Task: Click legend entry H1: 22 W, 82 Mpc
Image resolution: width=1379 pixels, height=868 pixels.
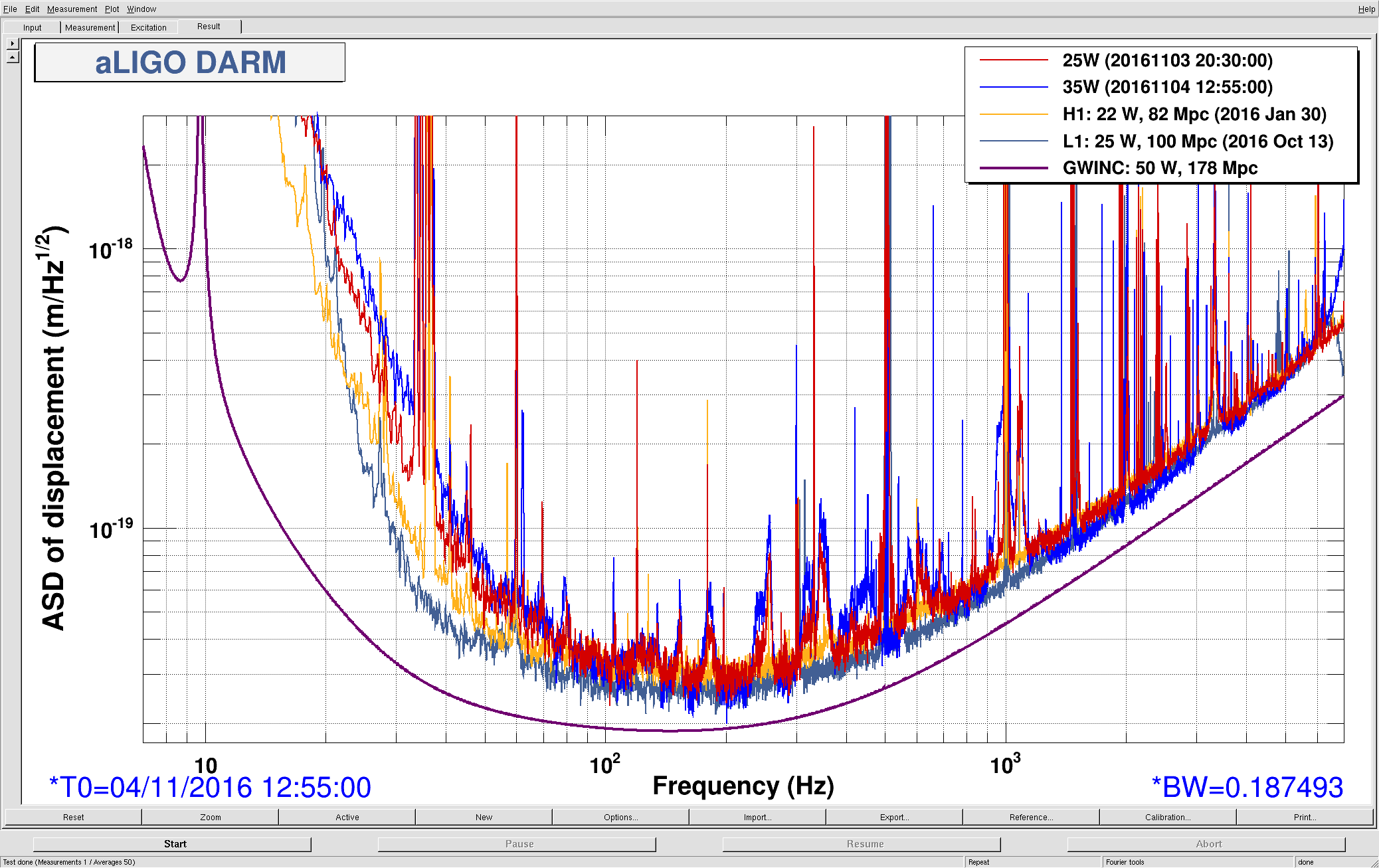Action: coord(1194,114)
